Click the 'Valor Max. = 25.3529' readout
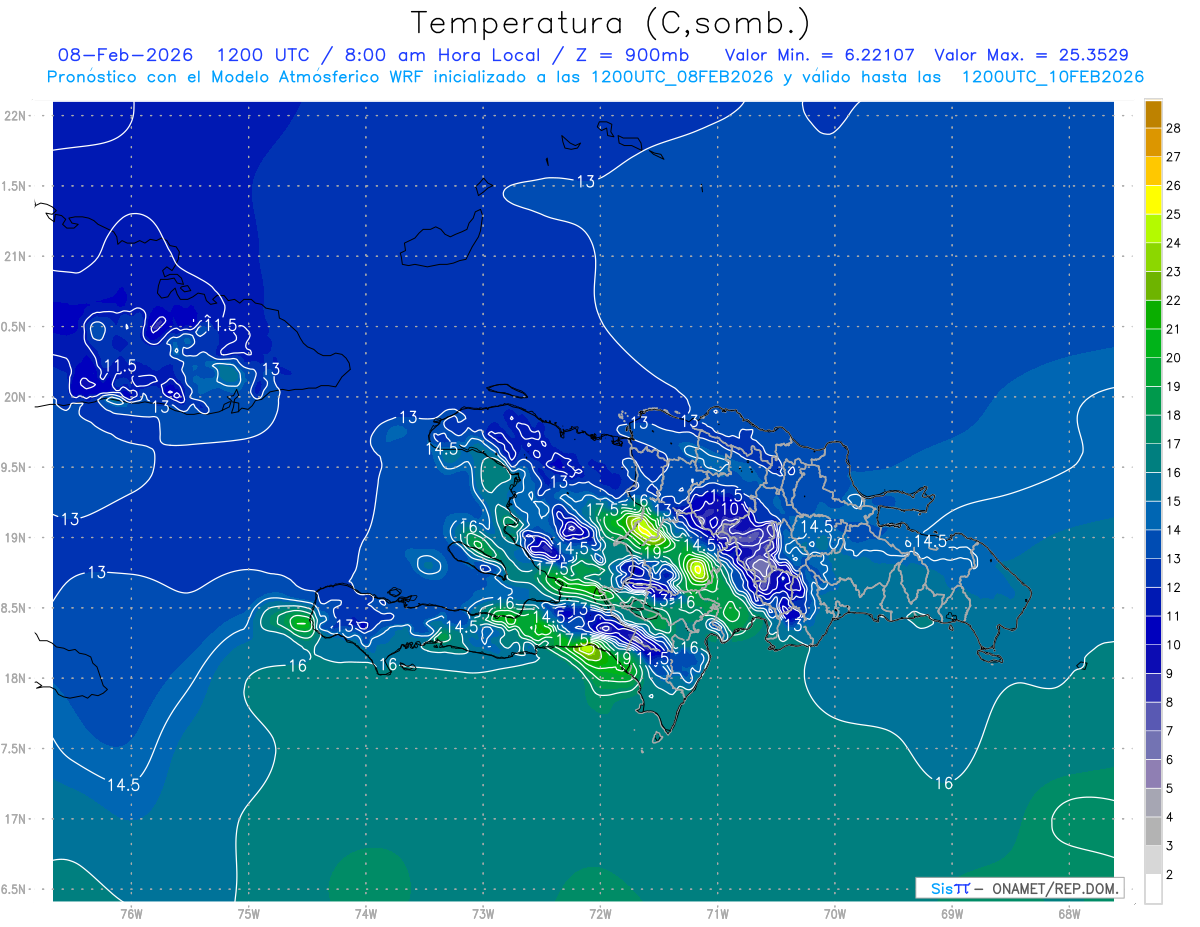This screenshot has height=927, width=1200. (x=1032, y=55)
